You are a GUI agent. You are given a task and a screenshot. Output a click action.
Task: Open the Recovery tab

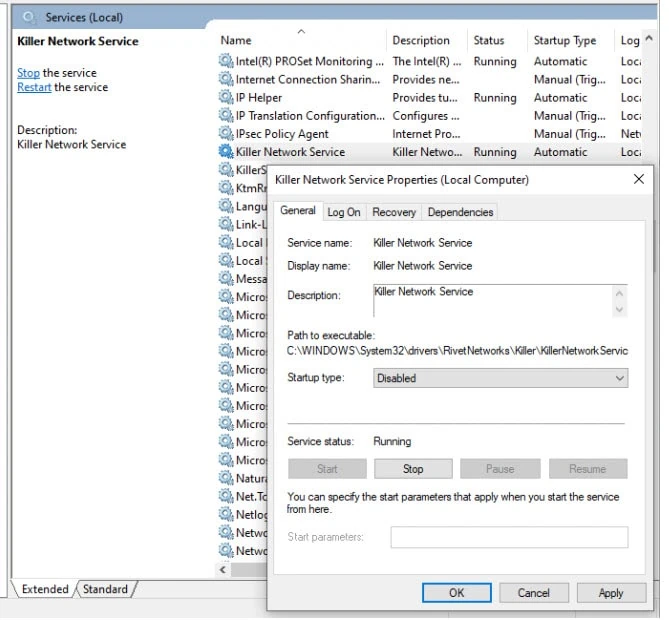pos(394,212)
